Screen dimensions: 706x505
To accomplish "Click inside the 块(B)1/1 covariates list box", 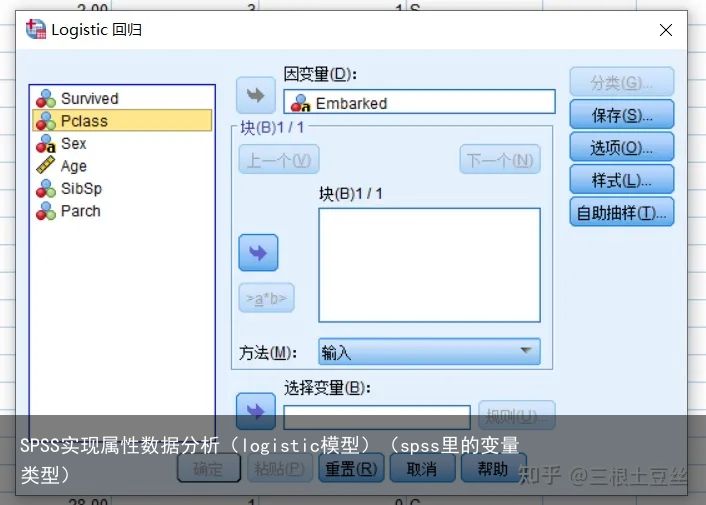I will (430, 265).
